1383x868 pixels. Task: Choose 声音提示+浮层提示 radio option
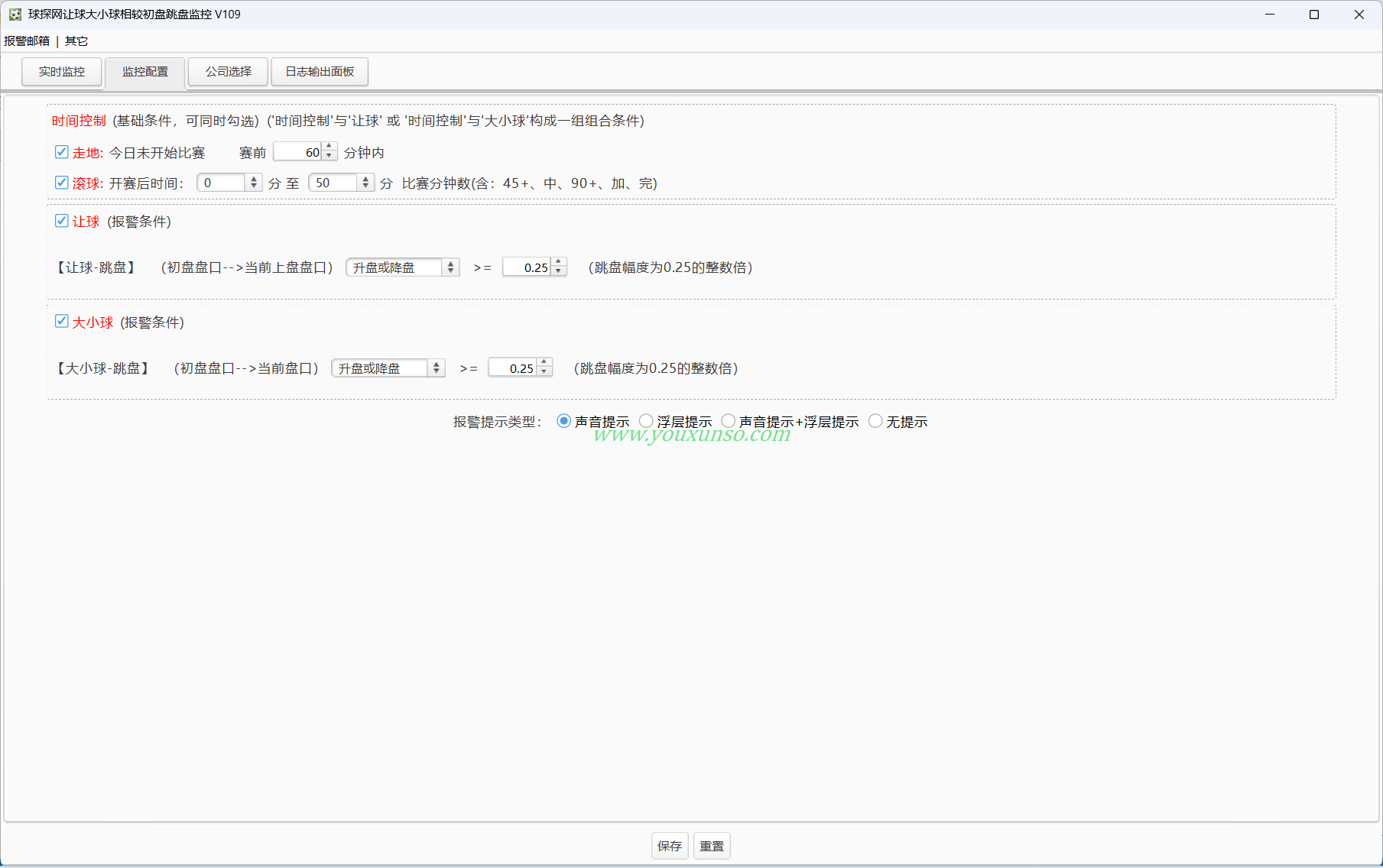[x=729, y=421]
